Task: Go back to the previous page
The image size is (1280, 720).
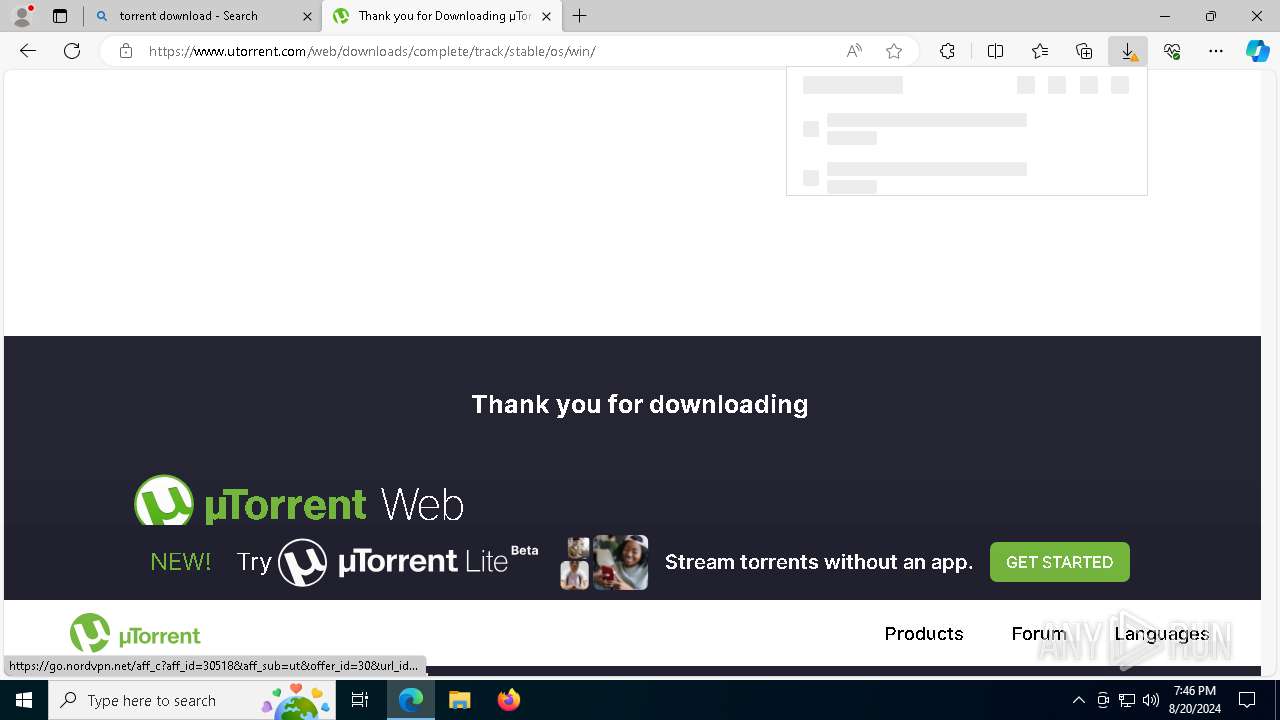Action: click(x=28, y=51)
